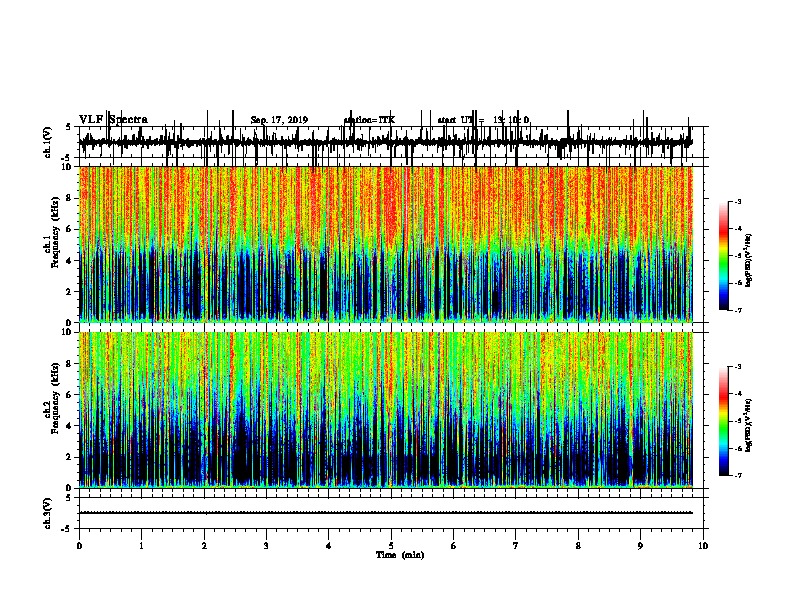Click the "5" tick on the time axis
The width and height of the screenshot is (792, 612).
391,546
